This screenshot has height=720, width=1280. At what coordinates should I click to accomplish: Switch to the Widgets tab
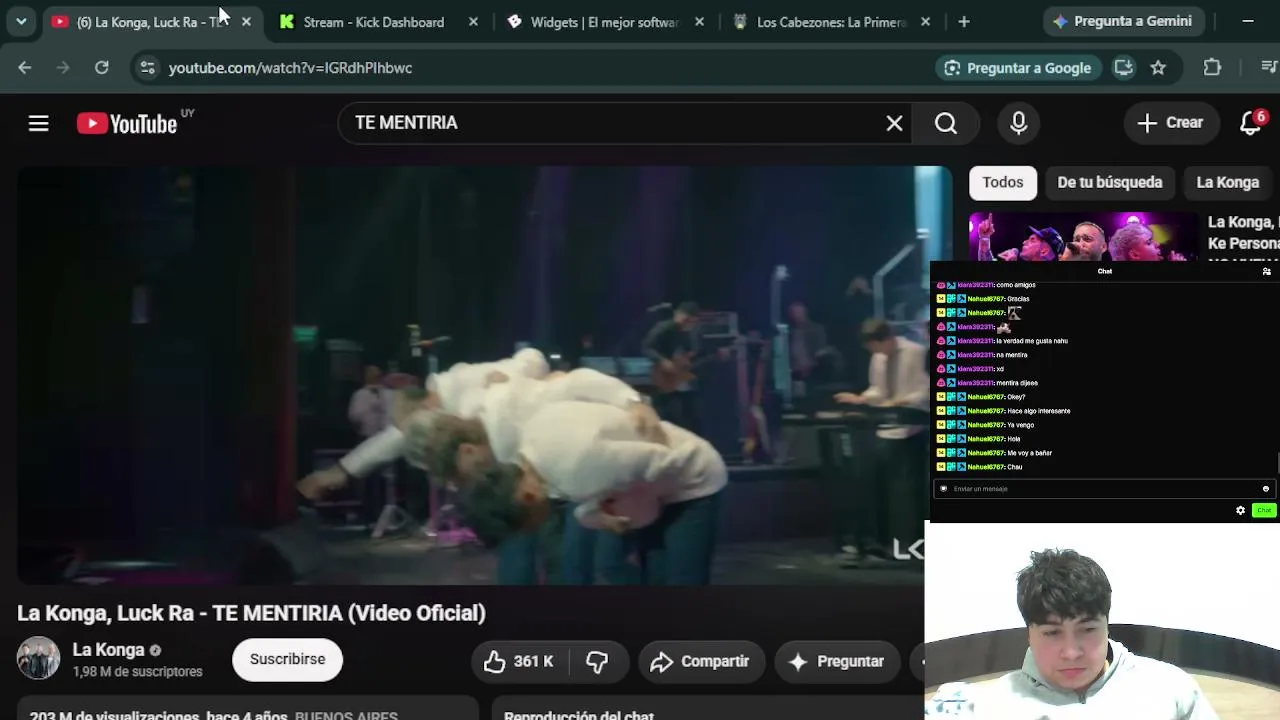point(604,22)
